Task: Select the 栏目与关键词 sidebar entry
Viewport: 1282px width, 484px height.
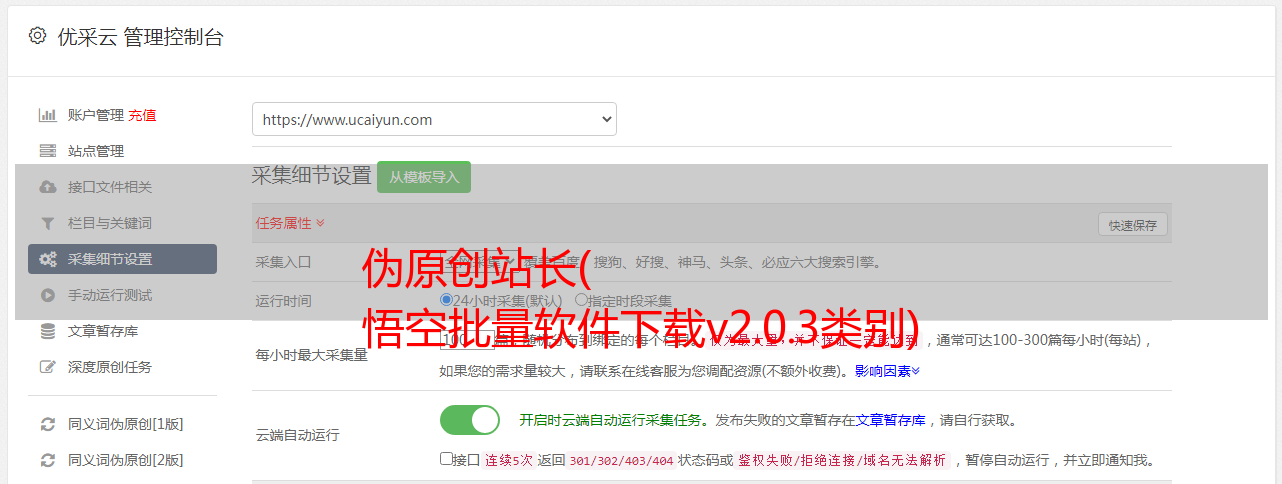Action: (x=110, y=223)
